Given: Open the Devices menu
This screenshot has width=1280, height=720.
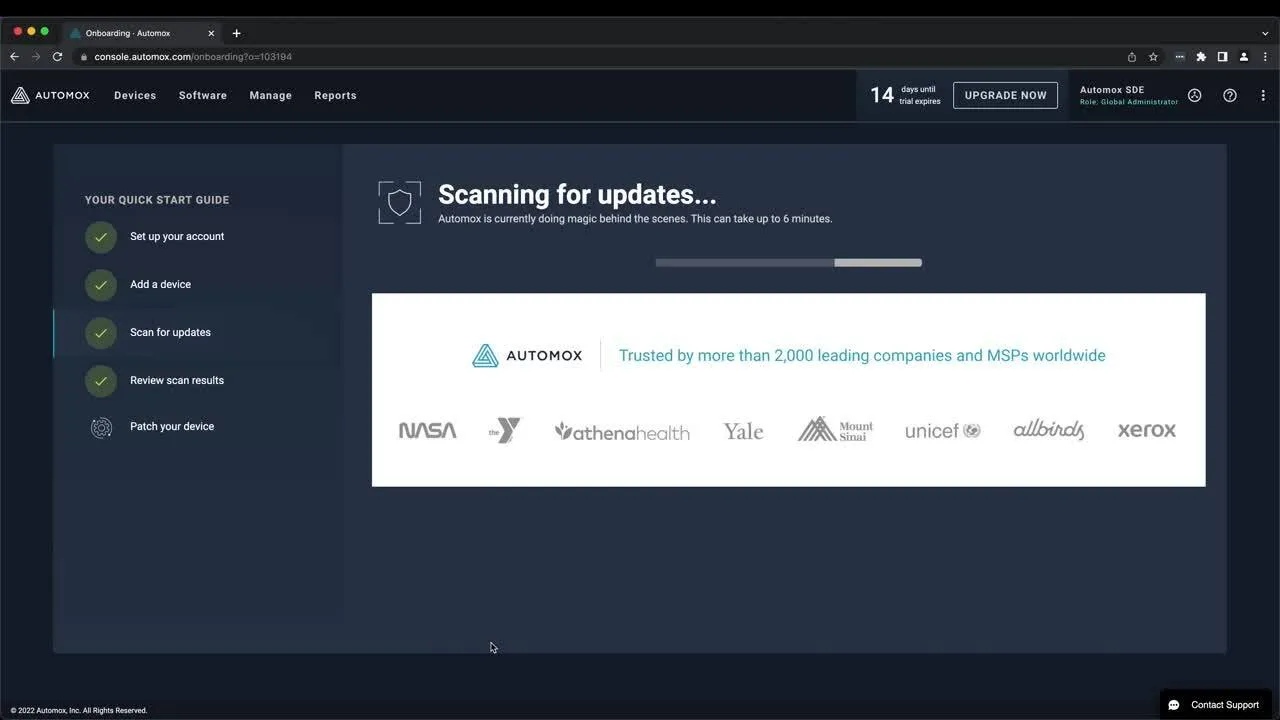Looking at the screenshot, I should pos(135,95).
